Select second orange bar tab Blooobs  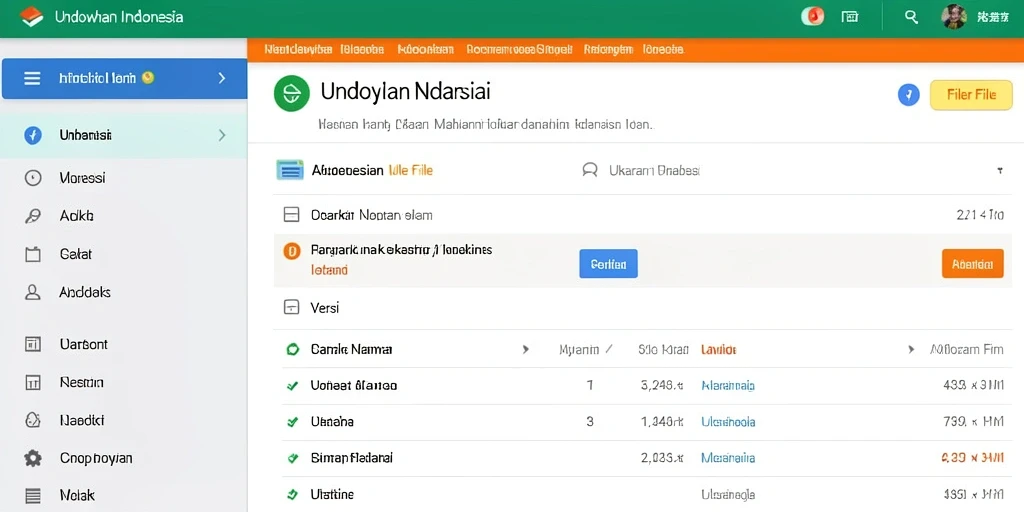362,49
